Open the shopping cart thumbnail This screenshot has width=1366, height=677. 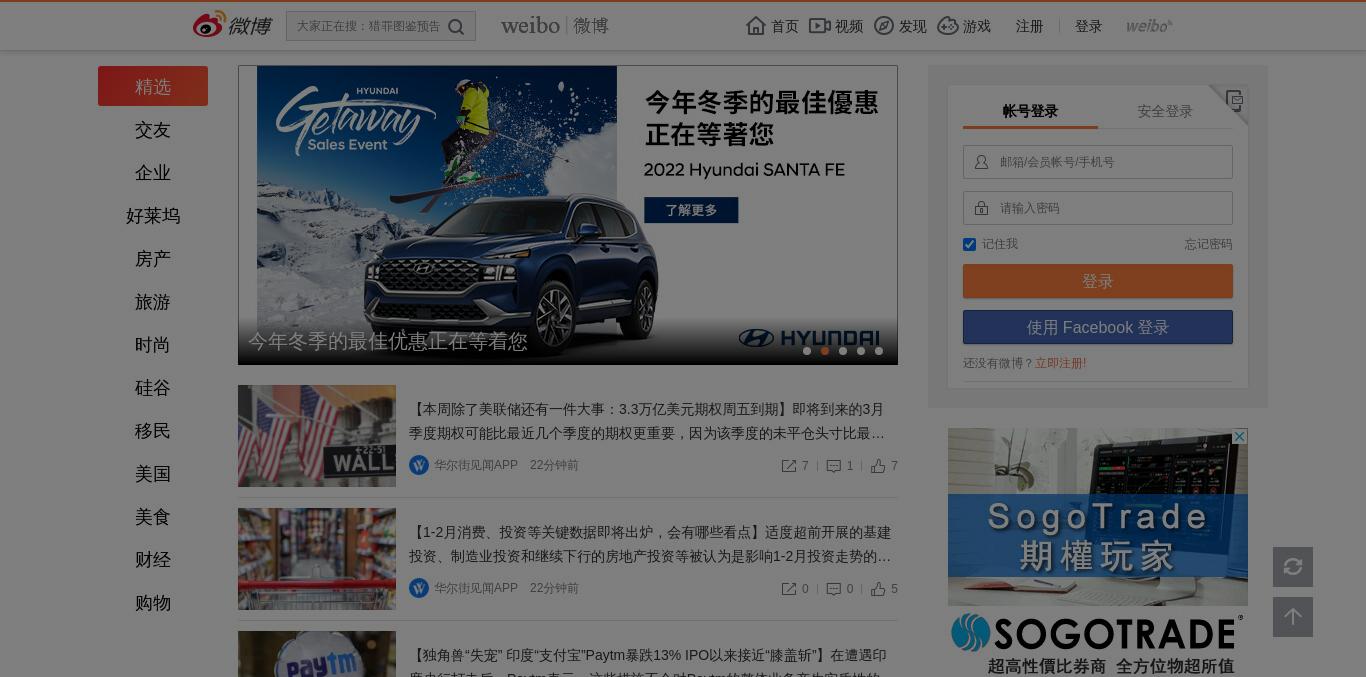[x=317, y=559]
